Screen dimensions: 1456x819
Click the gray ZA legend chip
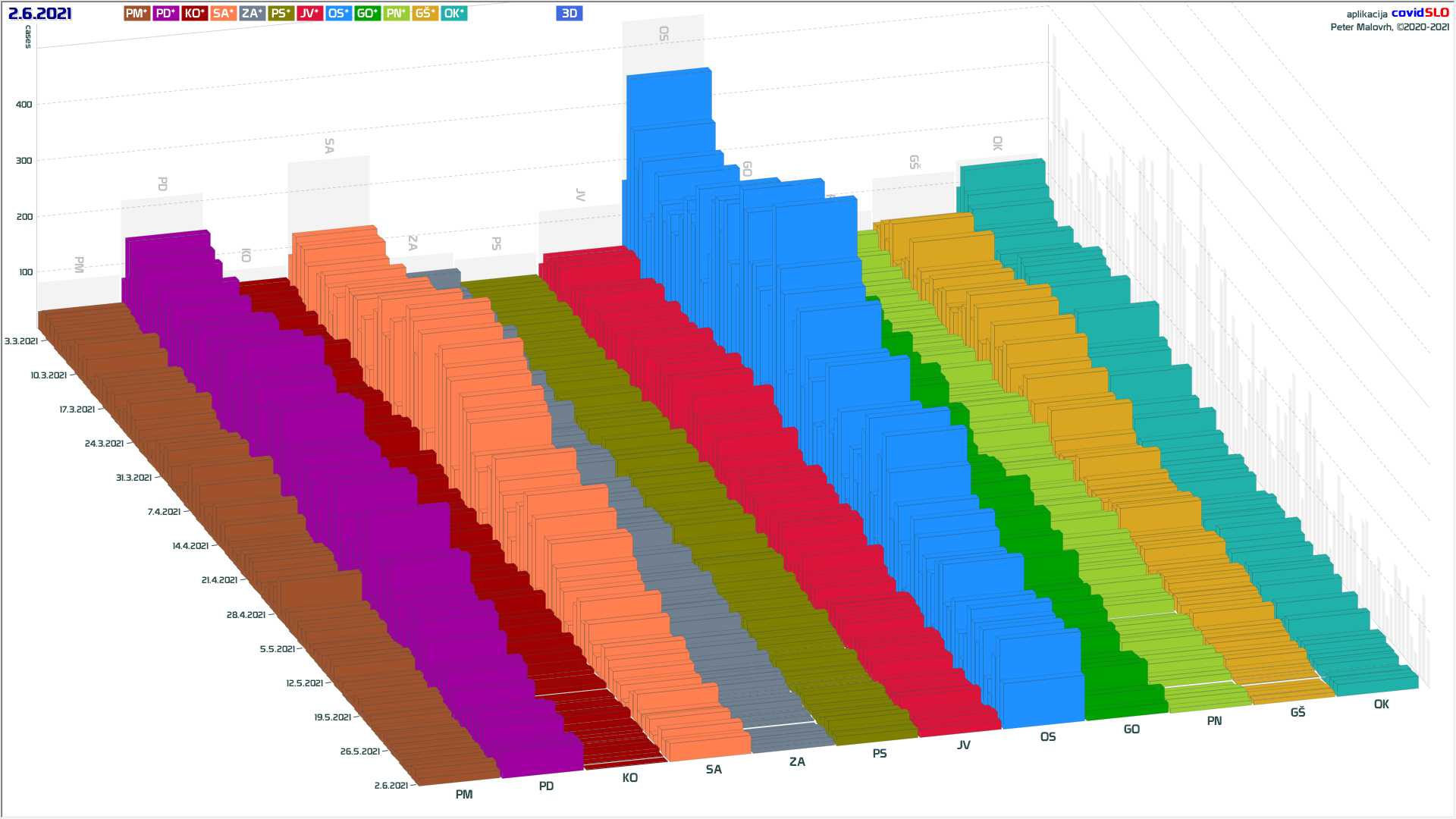tap(253, 14)
